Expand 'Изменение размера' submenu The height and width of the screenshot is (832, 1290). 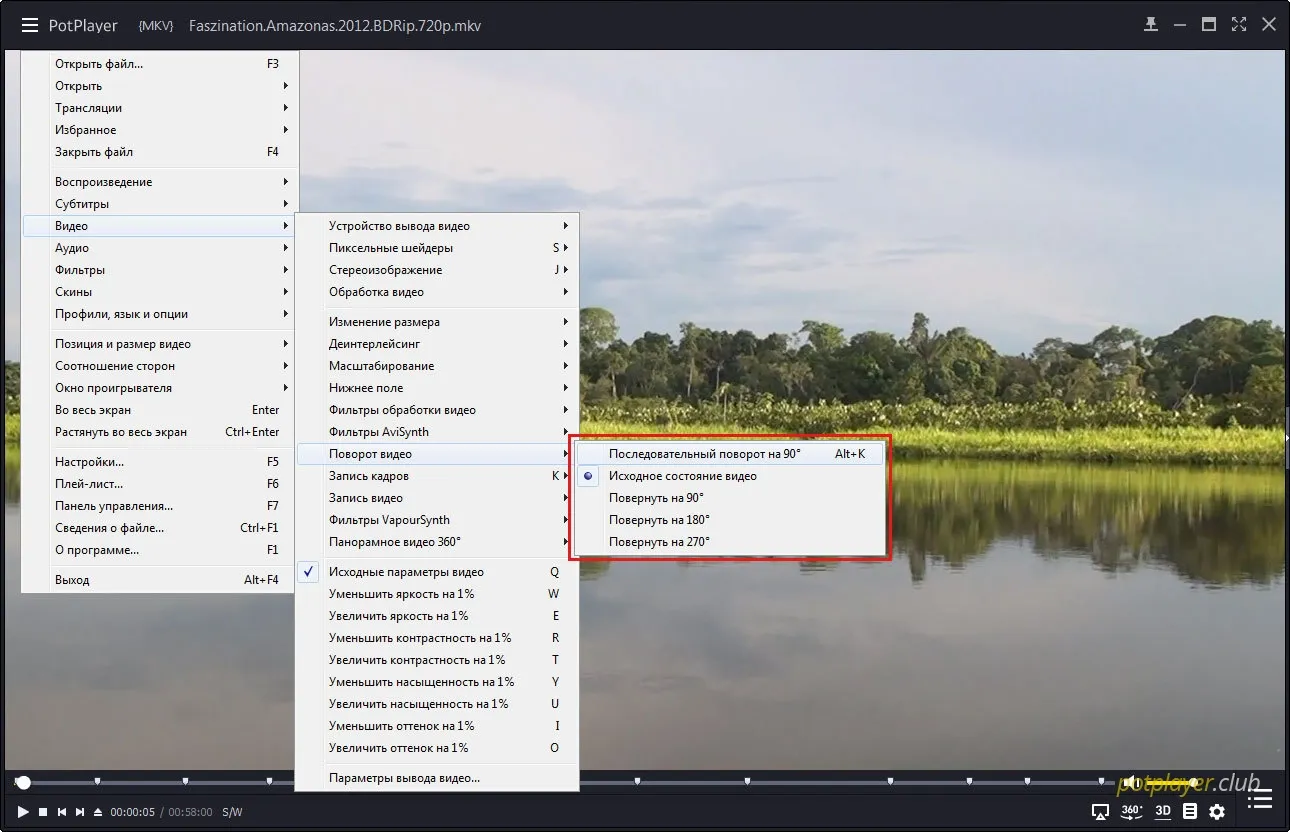(x=437, y=322)
